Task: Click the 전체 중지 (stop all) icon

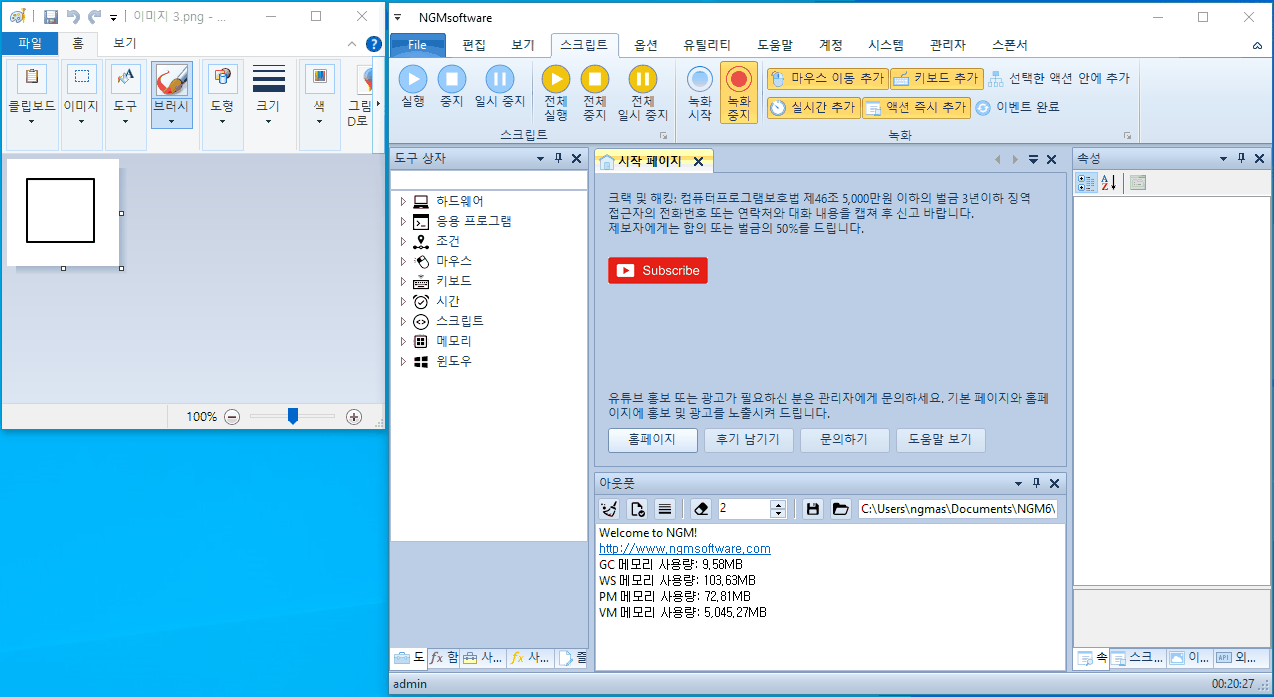Action: click(595, 79)
